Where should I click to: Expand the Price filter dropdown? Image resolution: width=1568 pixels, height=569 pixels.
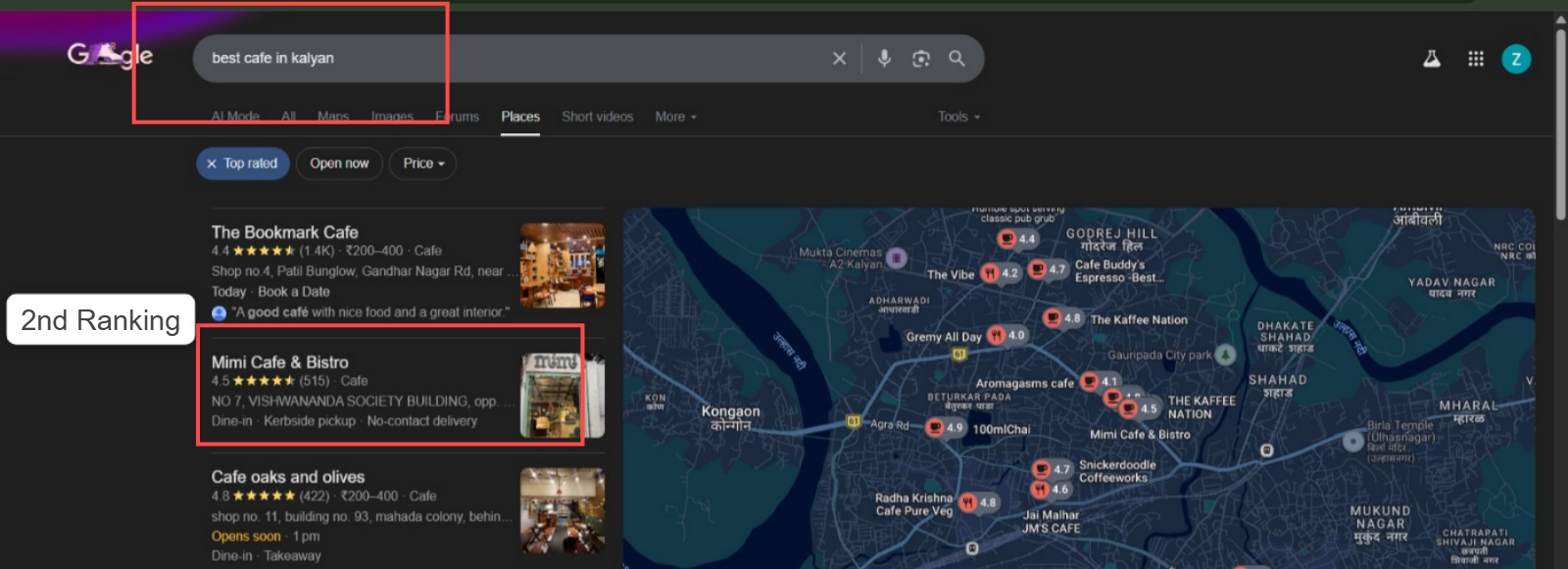(423, 164)
